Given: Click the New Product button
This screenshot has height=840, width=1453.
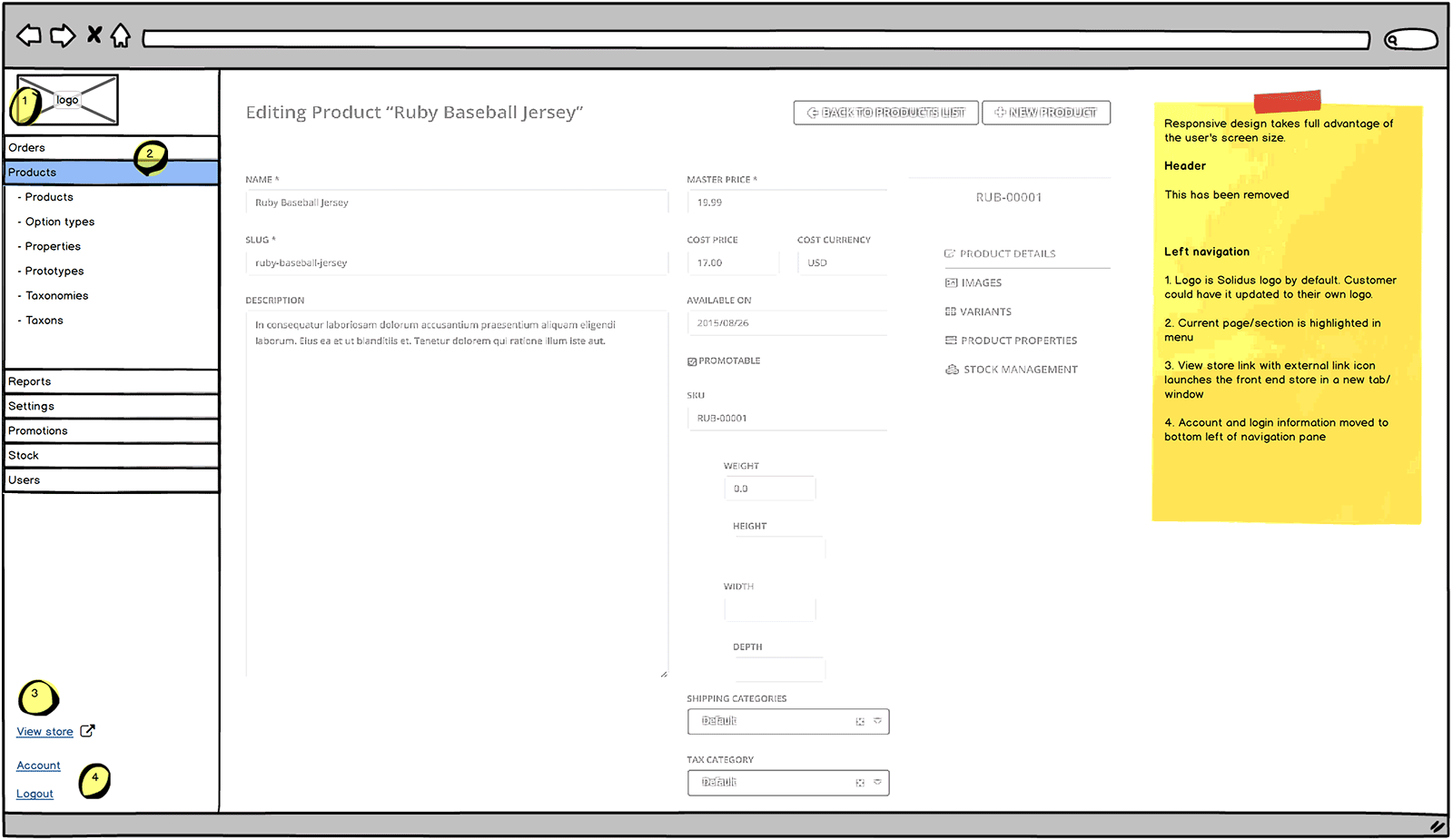Looking at the screenshot, I should (1046, 112).
